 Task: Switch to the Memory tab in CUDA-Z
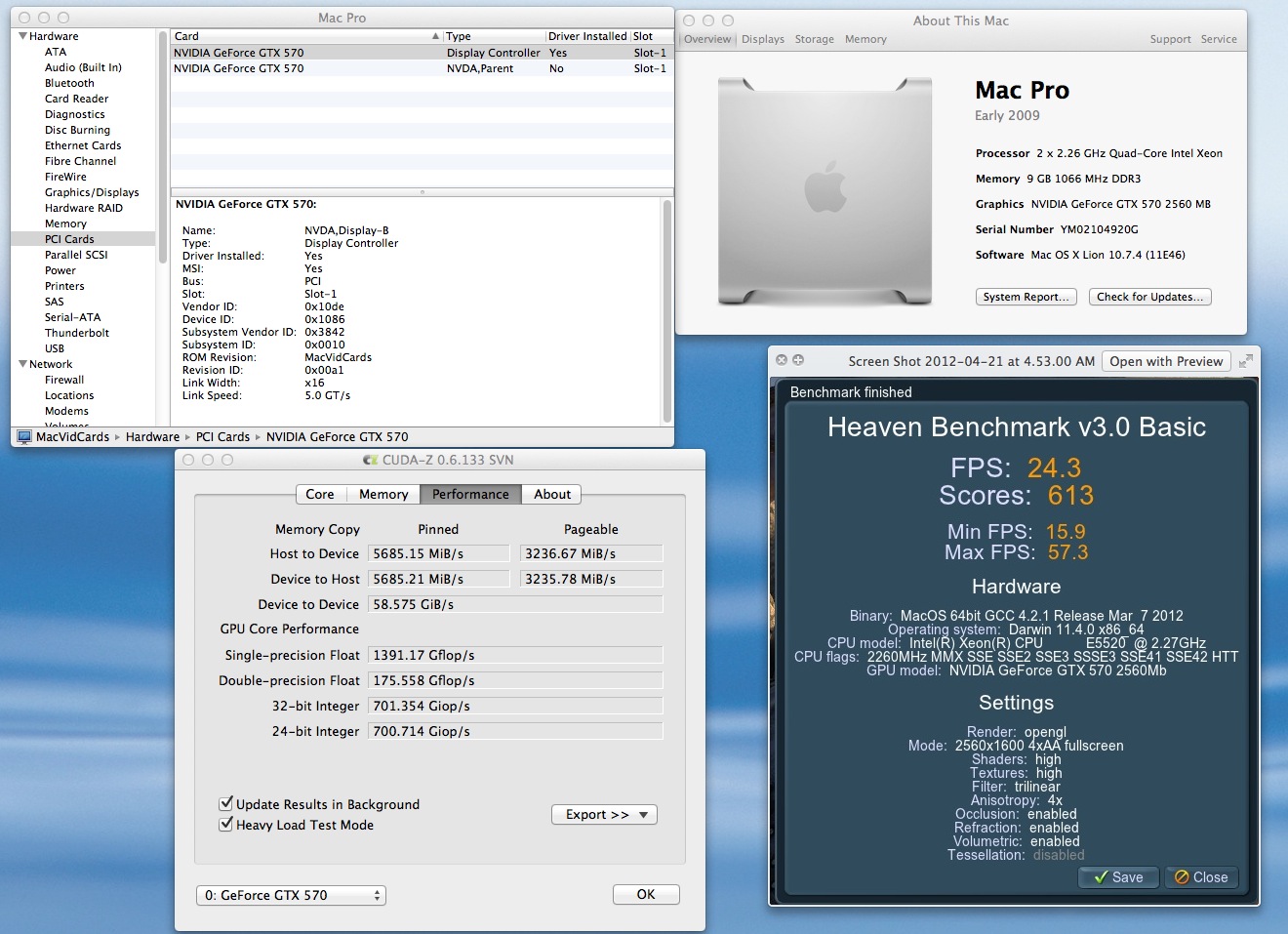click(x=383, y=494)
